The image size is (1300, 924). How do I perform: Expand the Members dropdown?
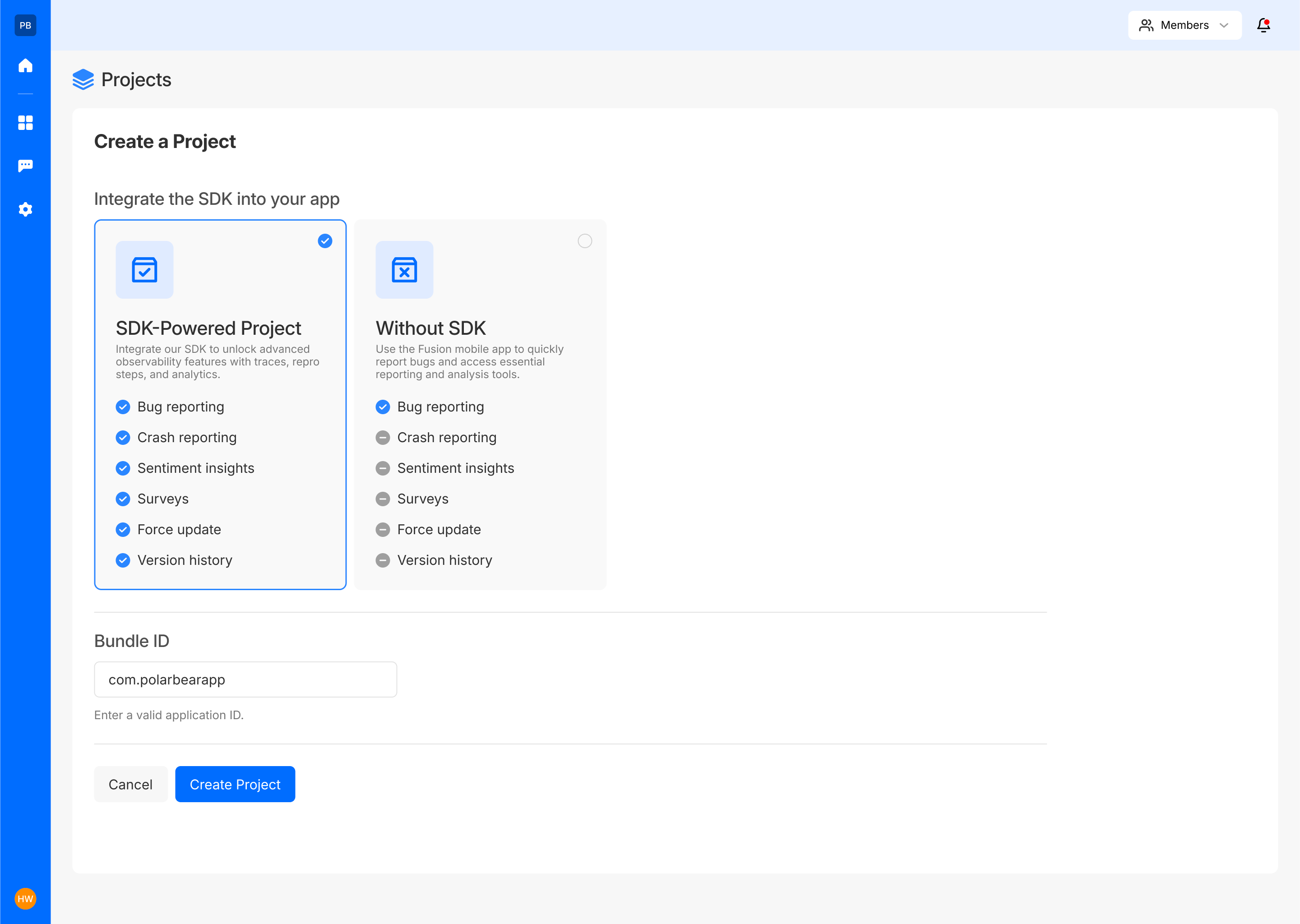point(1184,25)
